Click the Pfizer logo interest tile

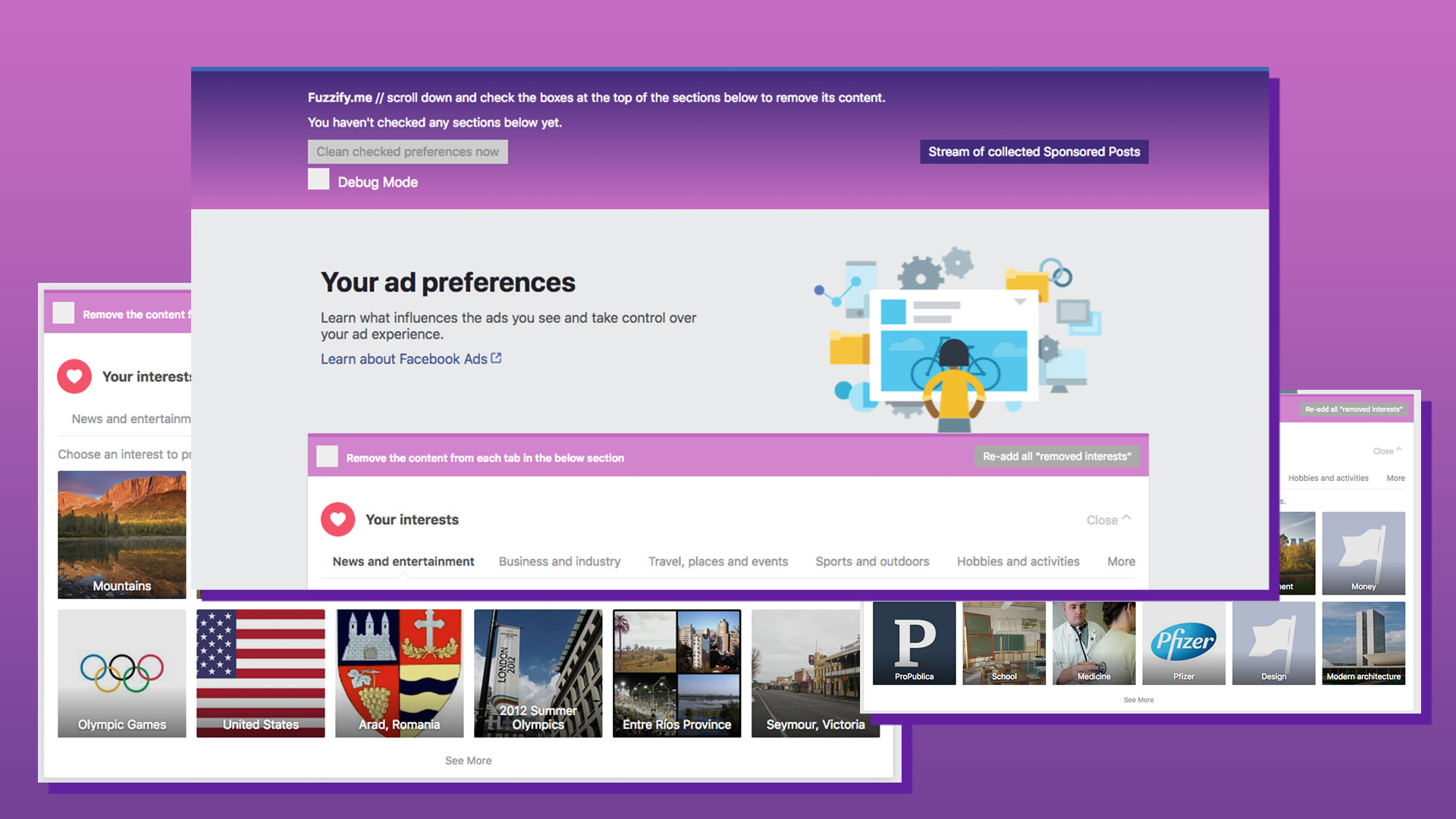tap(1184, 642)
